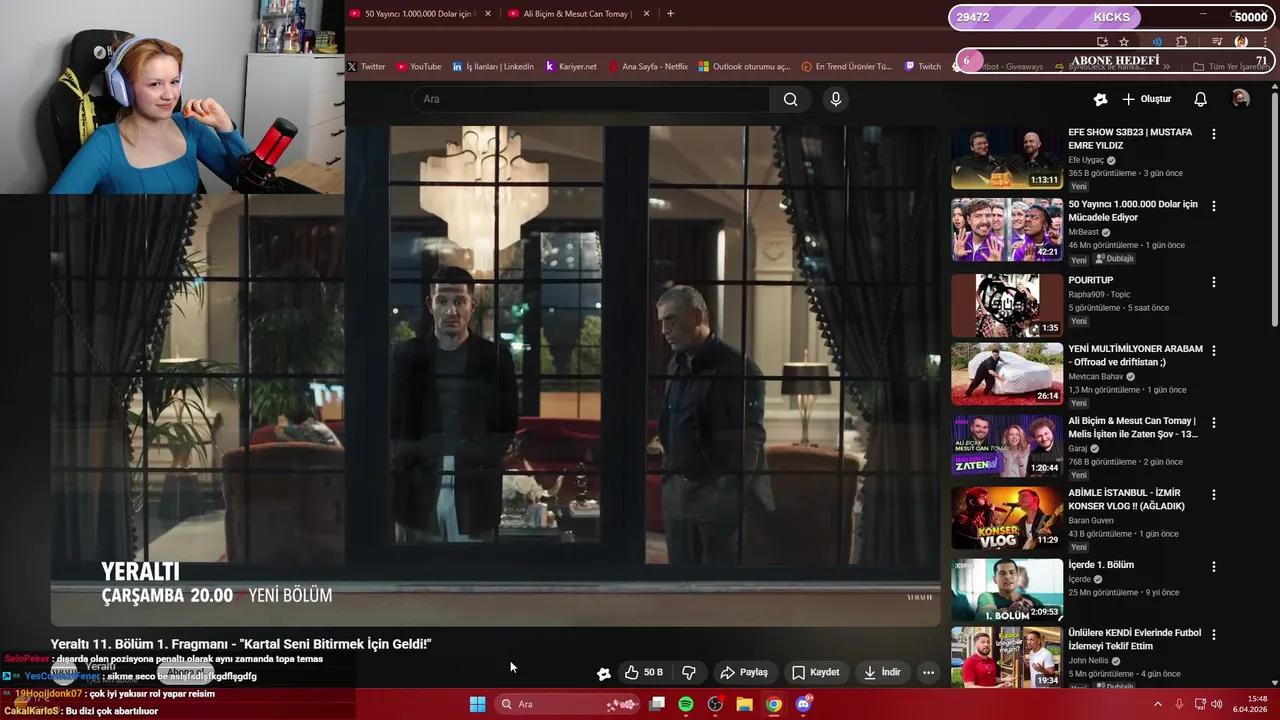Viewport: 1280px width, 720px height.
Task: Toggle like with the thumbs up button
Action: click(x=640, y=672)
